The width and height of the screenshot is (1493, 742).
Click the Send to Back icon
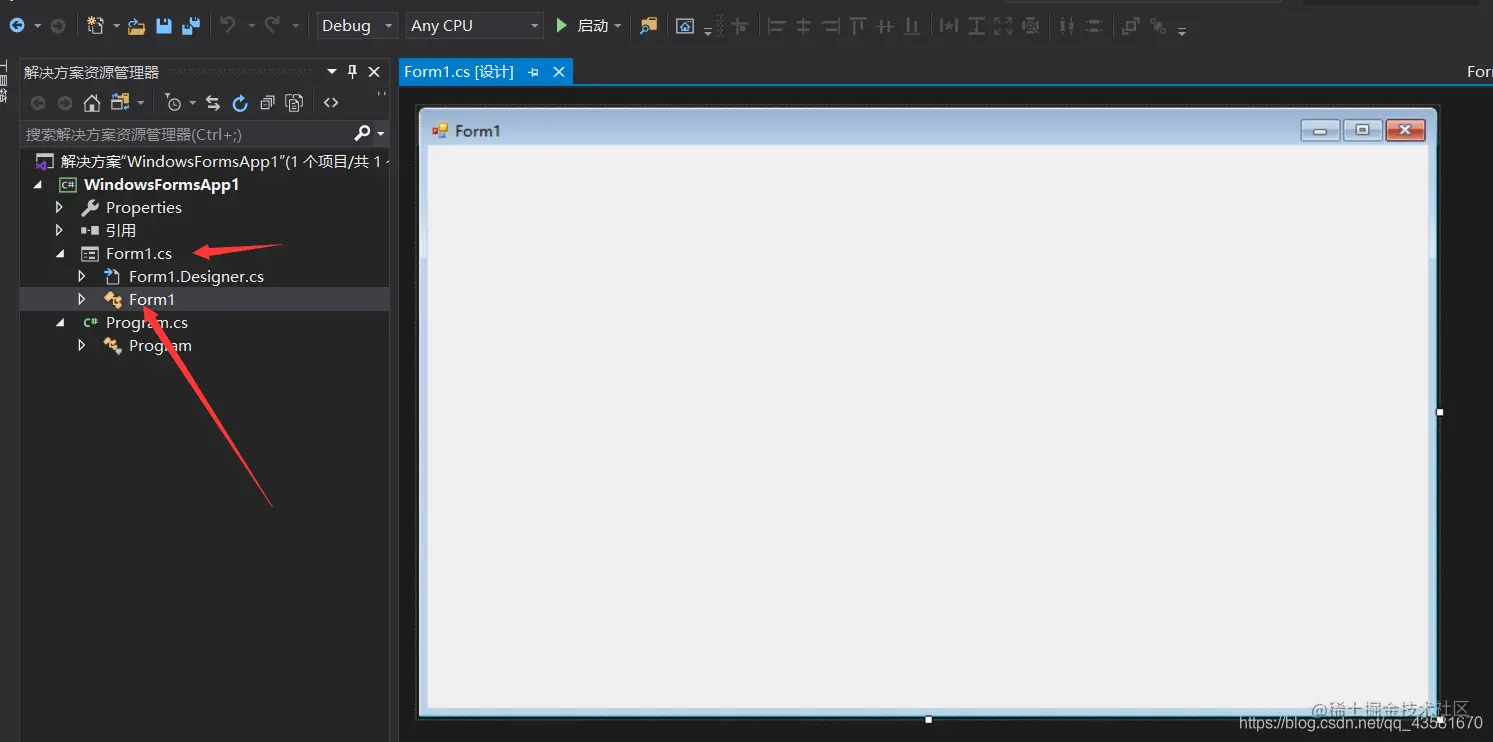pyautogui.click(x=1157, y=26)
